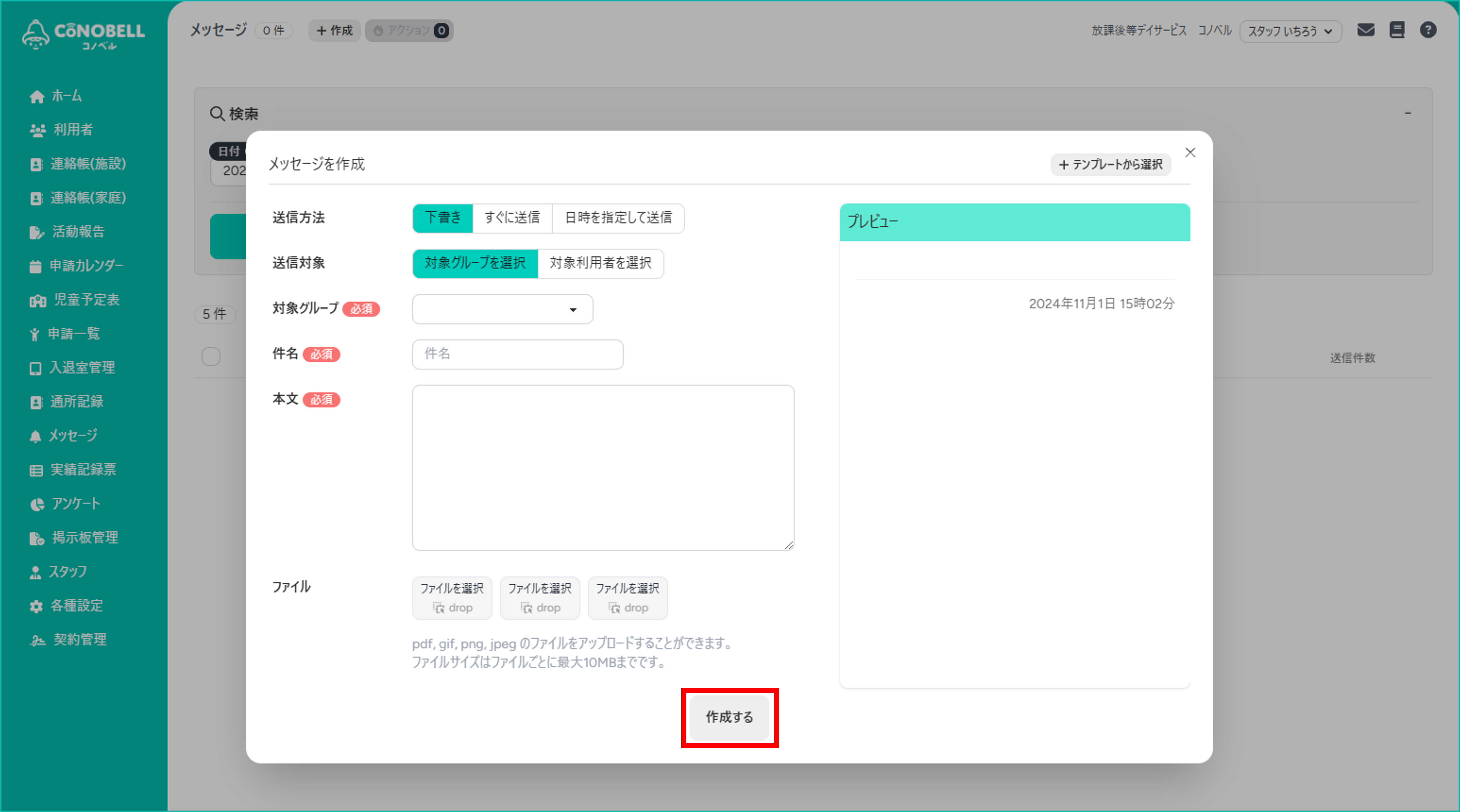Screen dimensions: 1460x812
Task: Click the 0 件 message count badge
Action: tap(273, 30)
